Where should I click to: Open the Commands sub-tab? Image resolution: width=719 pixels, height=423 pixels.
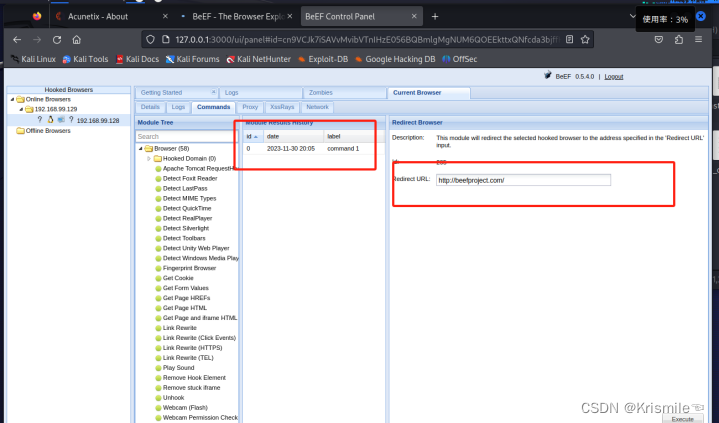pos(213,107)
